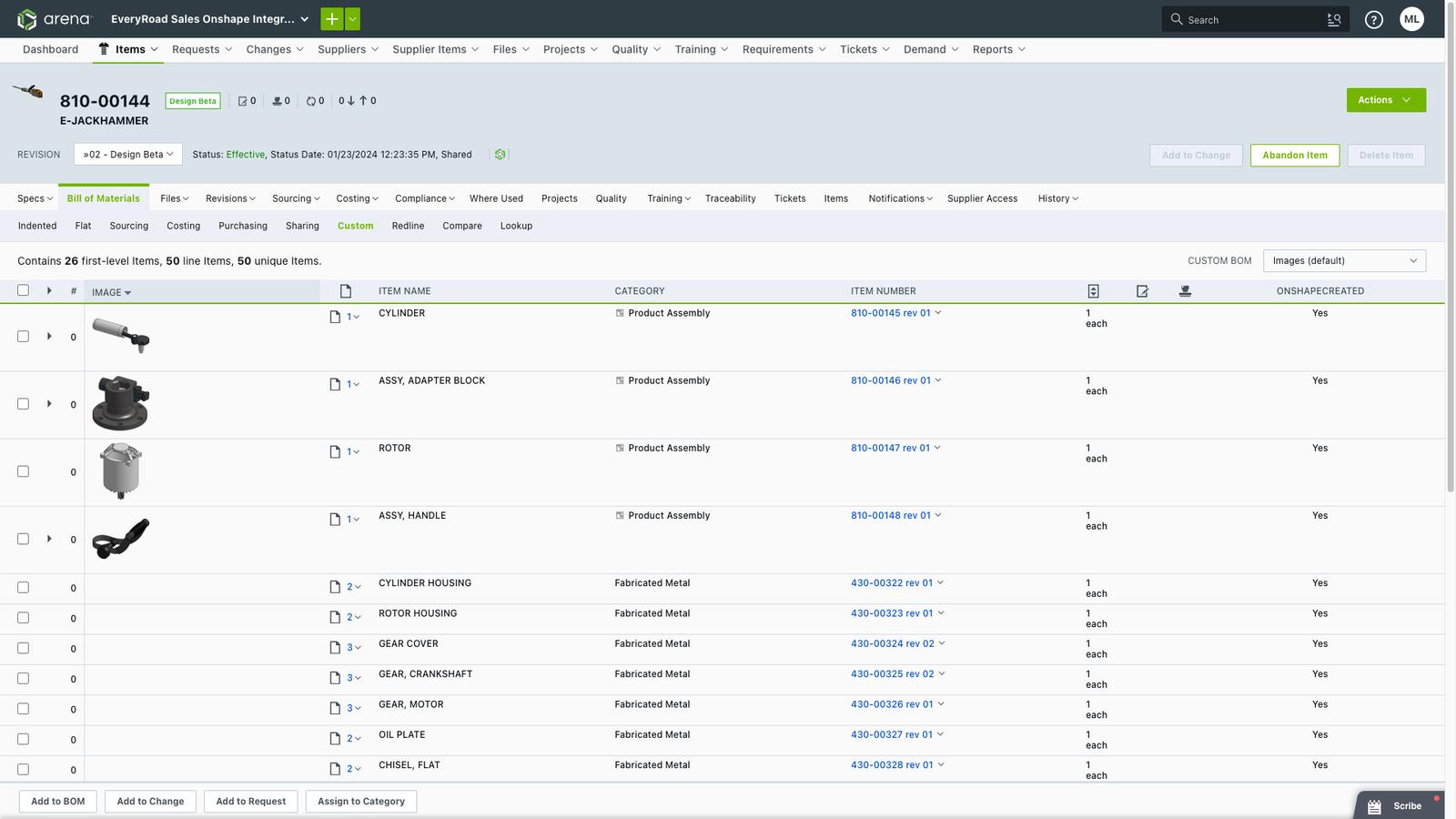Click the green plus create icon in header
Viewport: 1456px width, 819px height.
331,18
